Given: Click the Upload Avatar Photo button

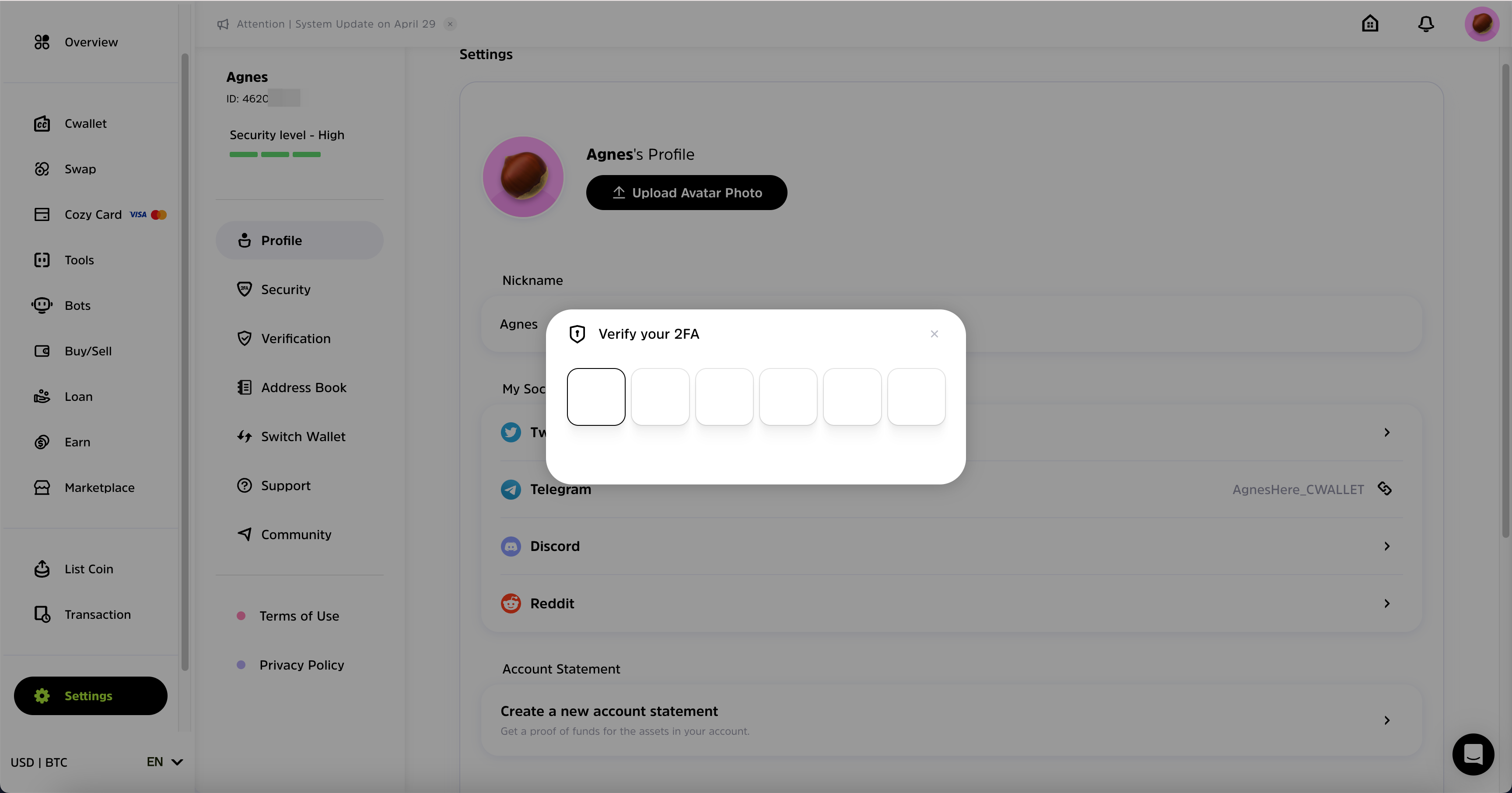Looking at the screenshot, I should click(x=686, y=193).
